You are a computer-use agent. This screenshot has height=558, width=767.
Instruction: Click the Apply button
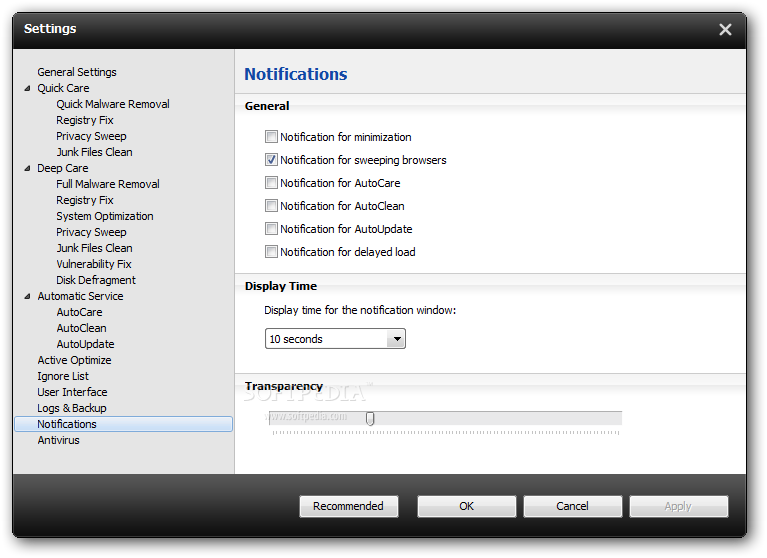click(x=678, y=506)
